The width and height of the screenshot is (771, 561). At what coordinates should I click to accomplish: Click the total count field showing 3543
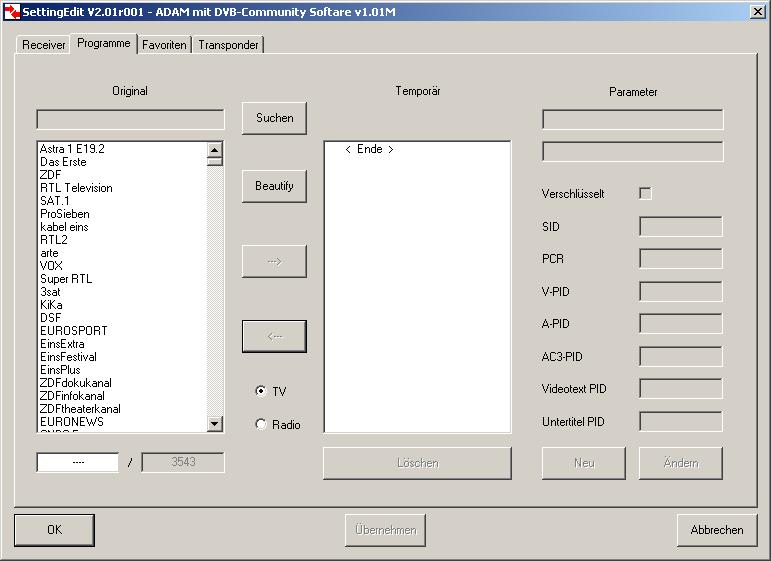coord(183,462)
